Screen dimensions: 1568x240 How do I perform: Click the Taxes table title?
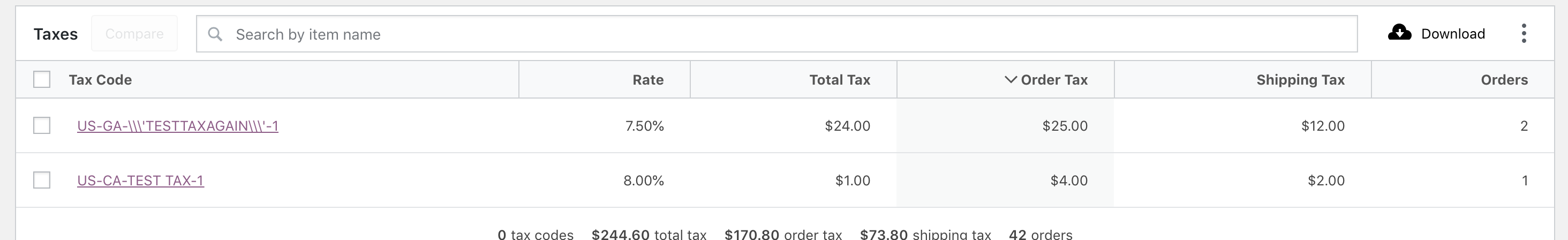[55, 34]
